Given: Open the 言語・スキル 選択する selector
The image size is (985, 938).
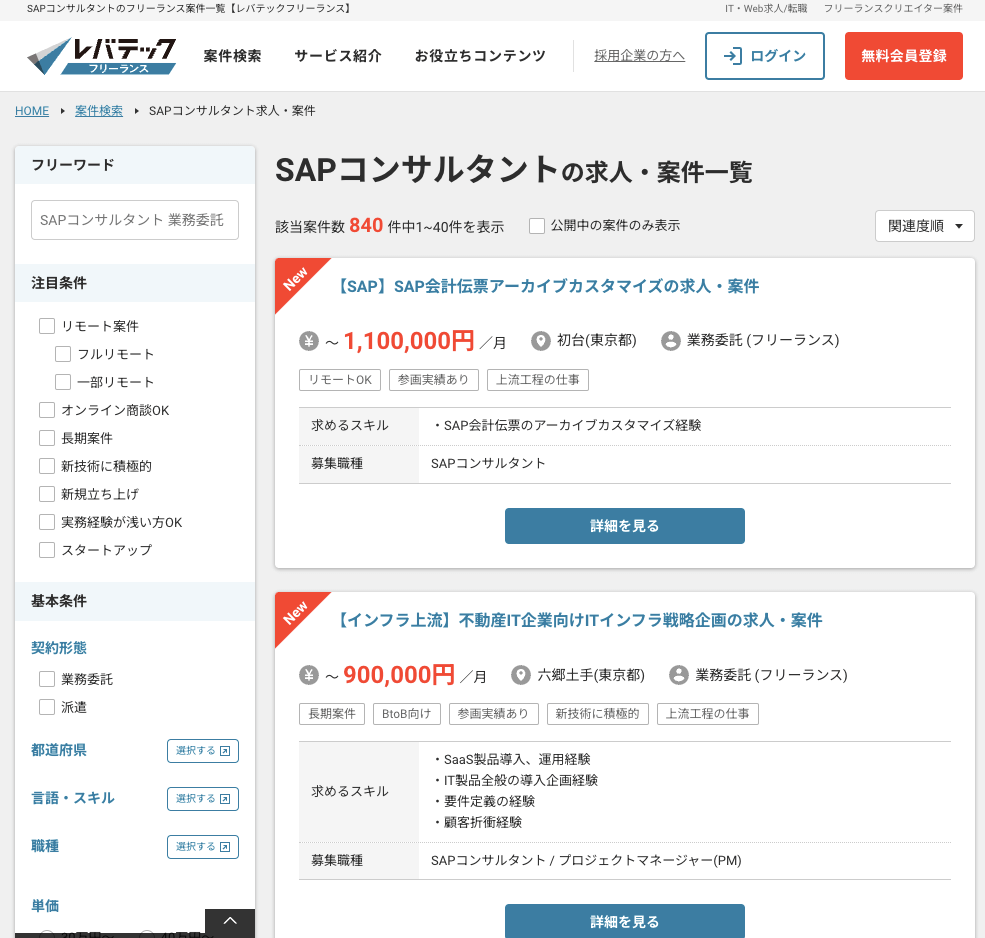Looking at the screenshot, I should click(x=203, y=799).
